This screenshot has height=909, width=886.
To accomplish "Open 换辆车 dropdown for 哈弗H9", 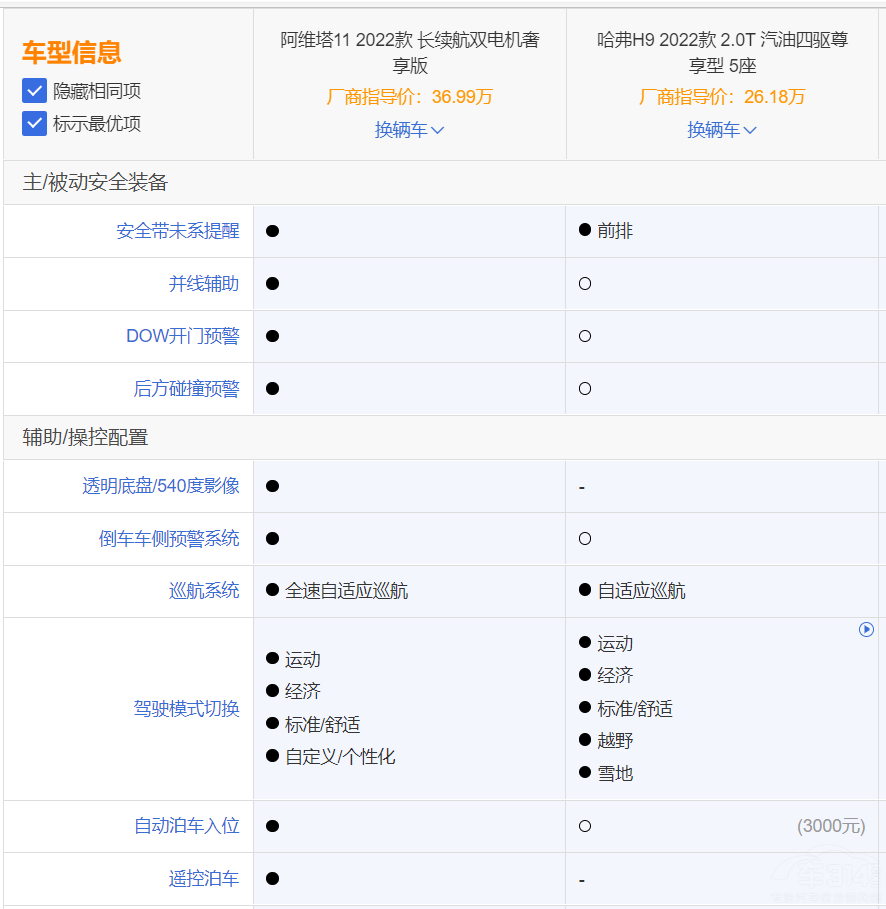I will (x=722, y=130).
